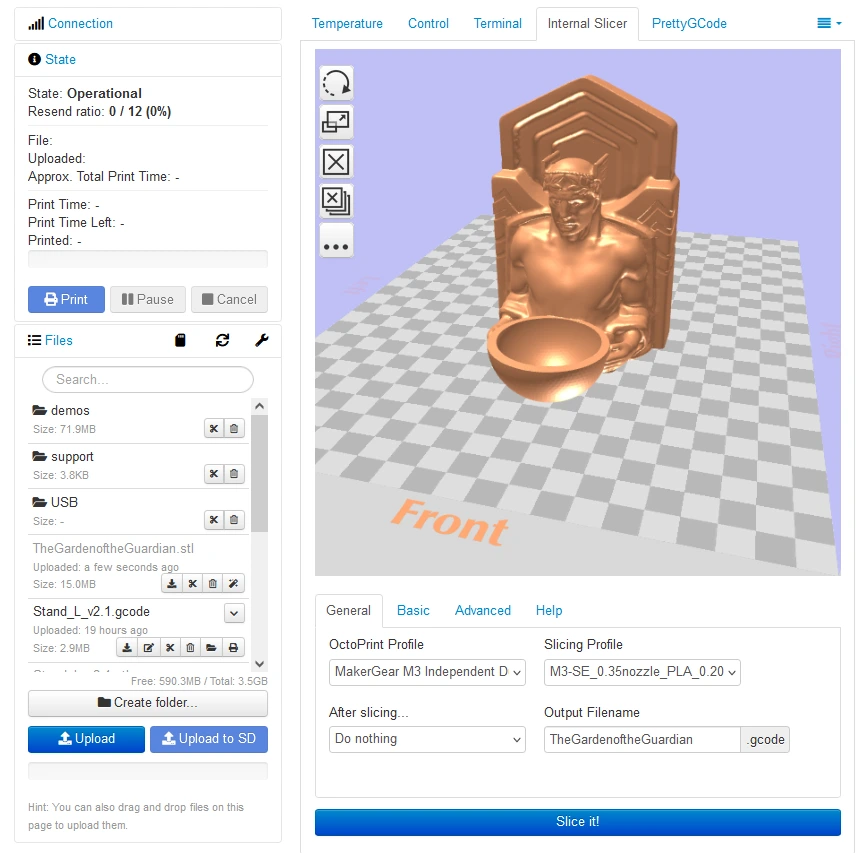The width and height of the screenshot is (858, 853).
Task: Click the file list scrollbar down arrow
Action: click(x=260, y=664)
